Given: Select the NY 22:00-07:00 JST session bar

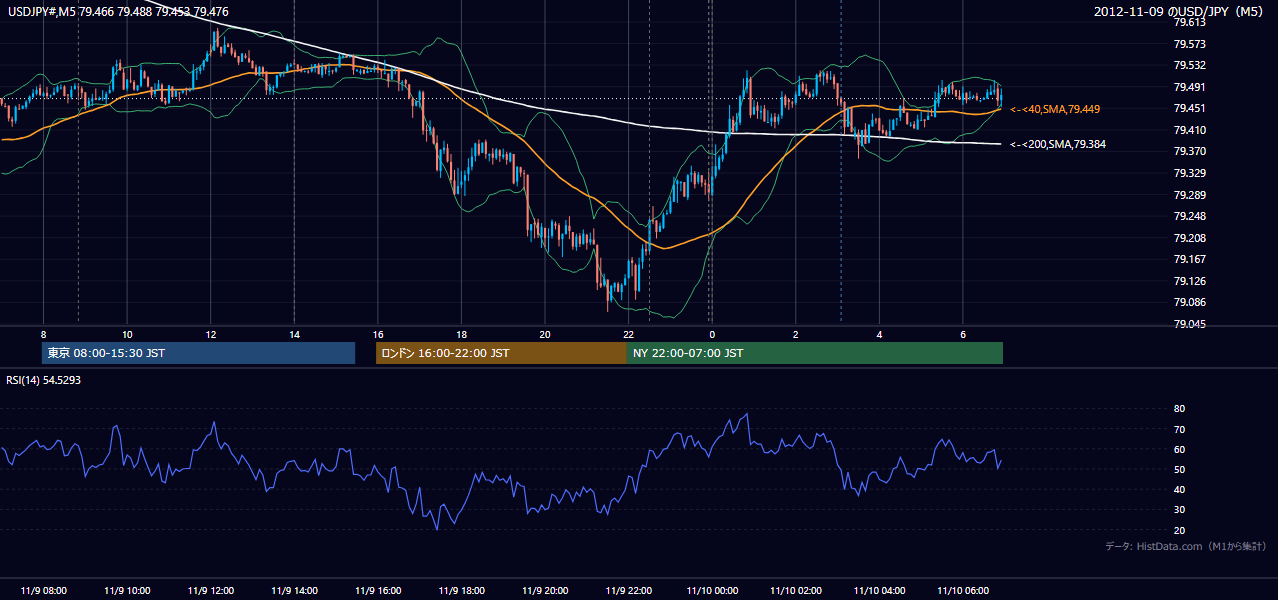Looking at the screenshot, I should 815,353.
